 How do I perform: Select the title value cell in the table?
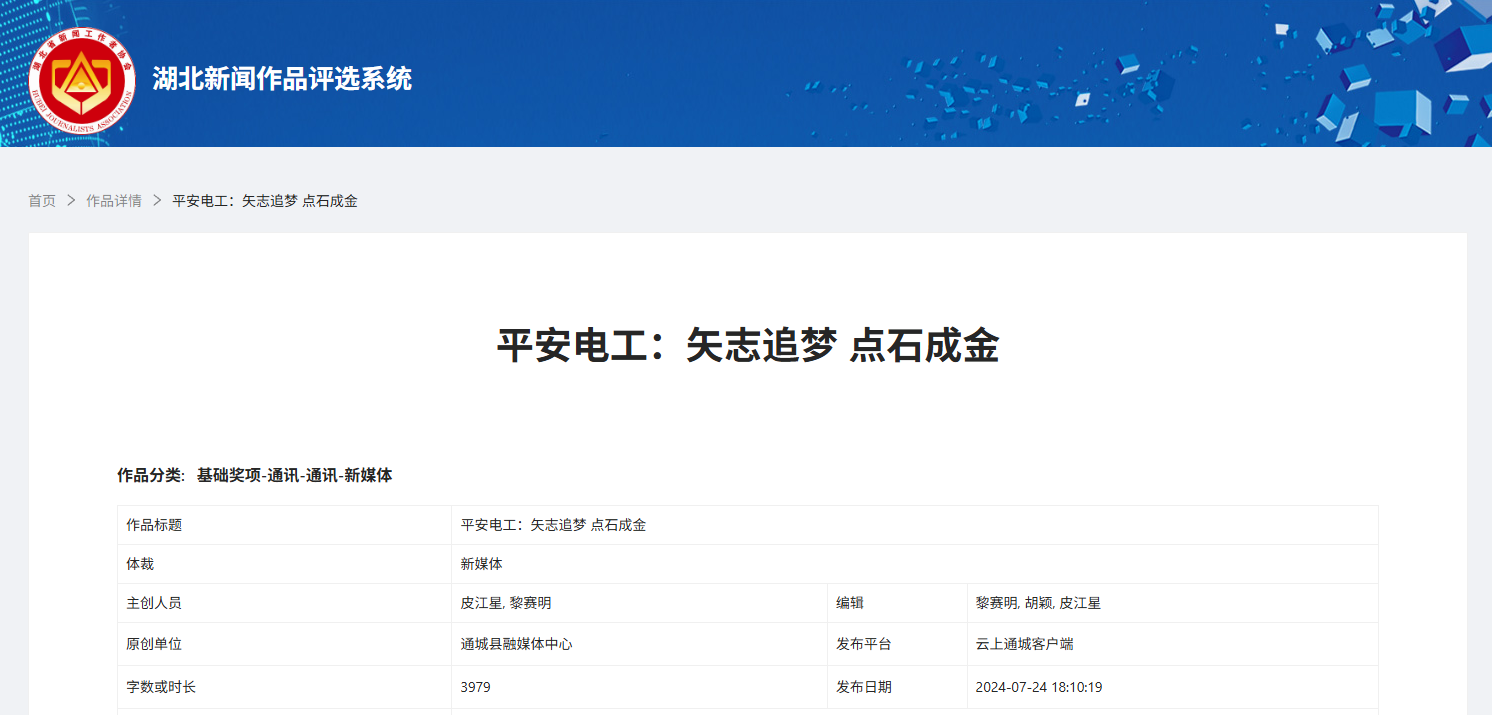(553, 525)
